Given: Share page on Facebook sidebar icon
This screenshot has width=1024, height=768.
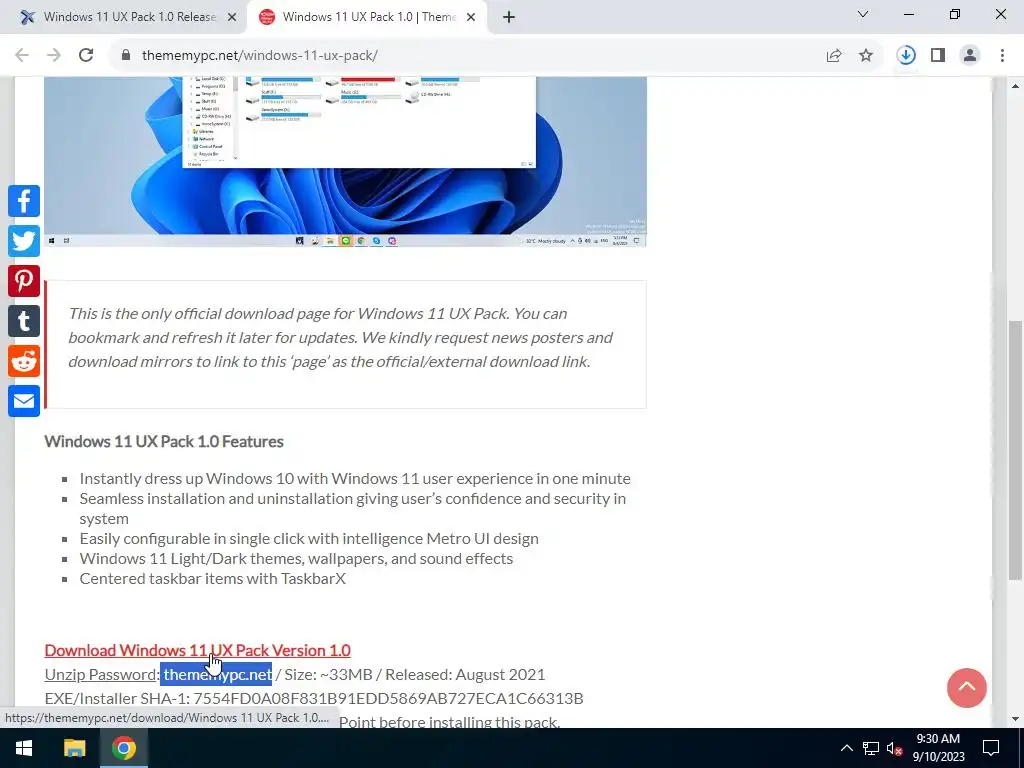Looking at the screenshot, I should pyautogui.click(x=24, y=201).
